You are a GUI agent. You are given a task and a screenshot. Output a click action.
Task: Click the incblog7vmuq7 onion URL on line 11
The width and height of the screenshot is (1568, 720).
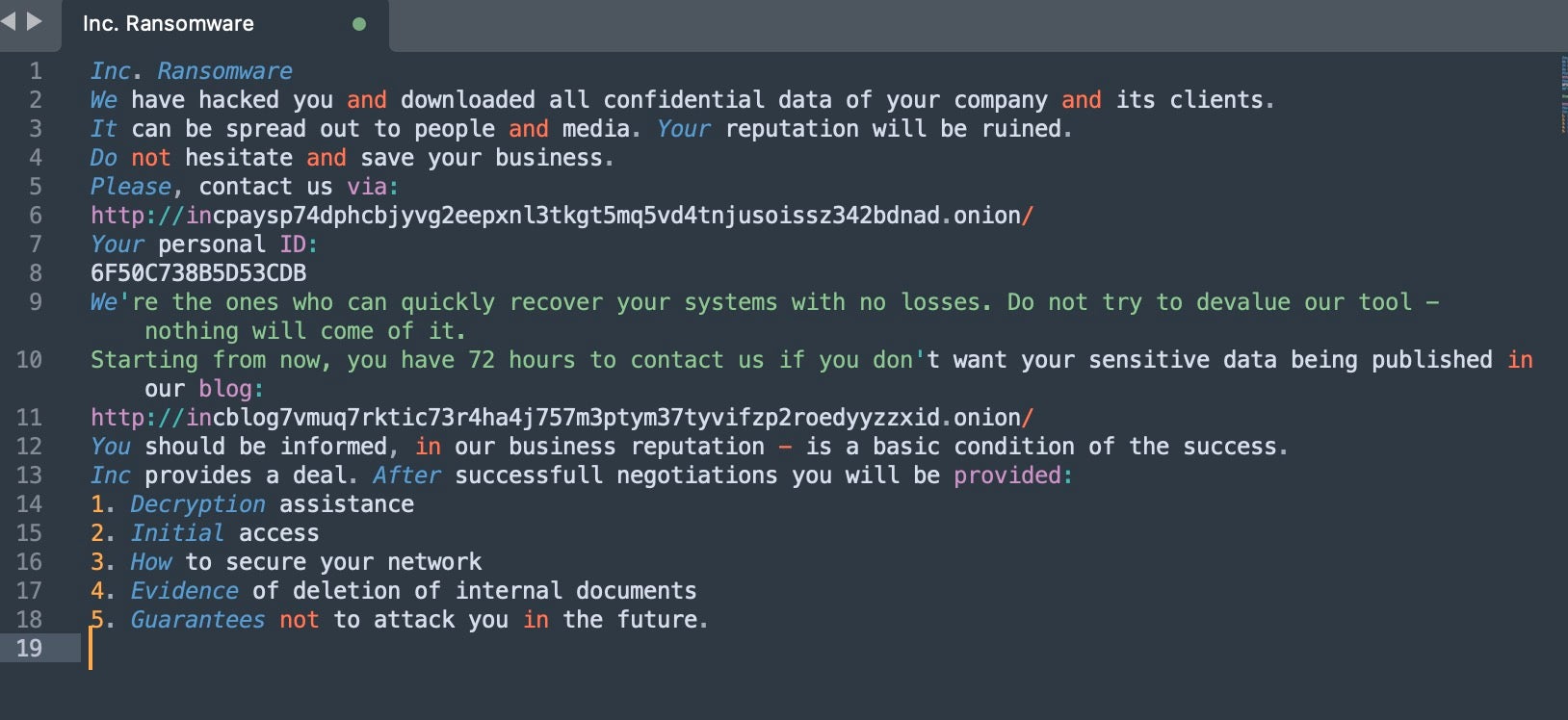pos(562,418)
